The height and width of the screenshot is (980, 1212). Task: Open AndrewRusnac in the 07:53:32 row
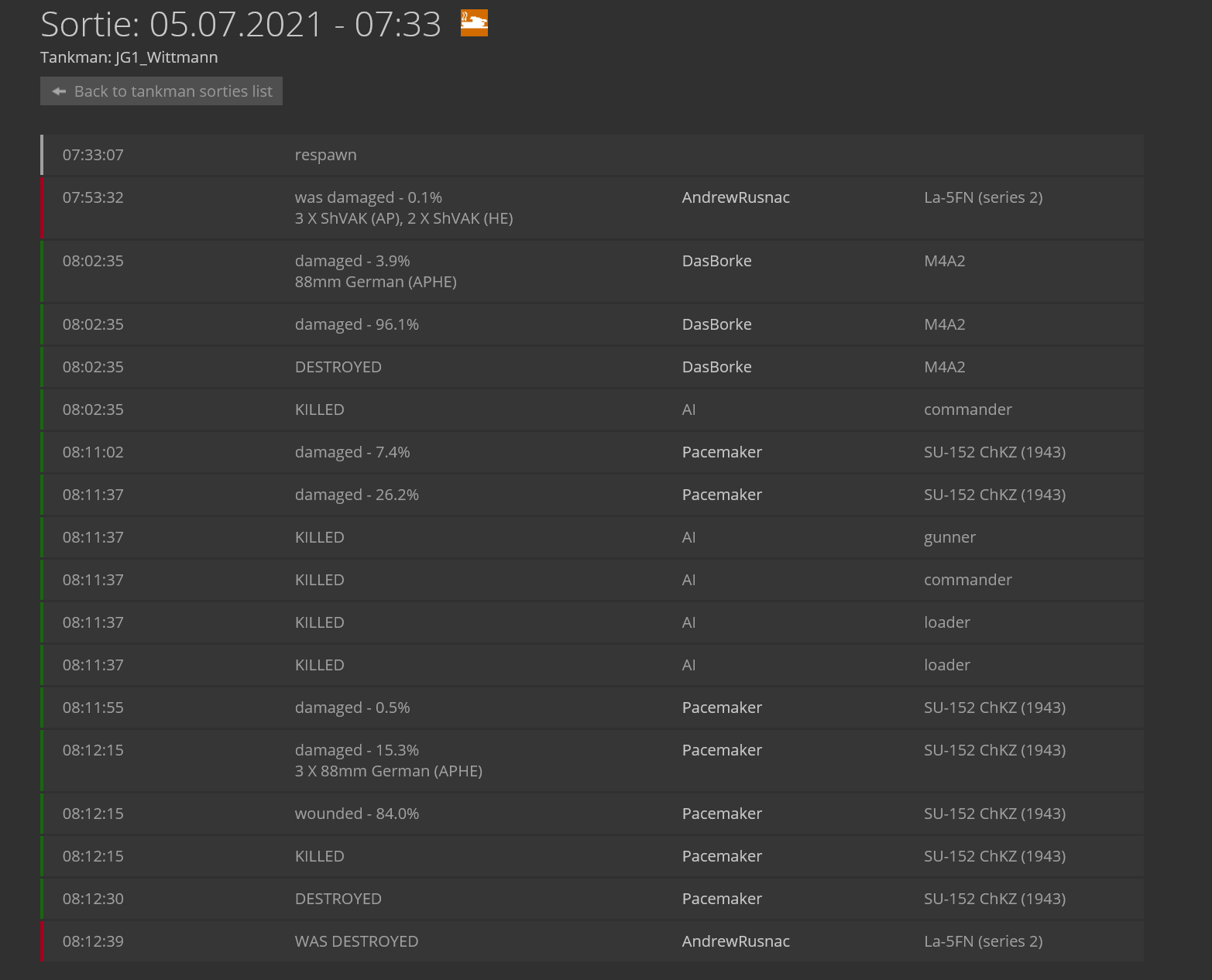point(736,197)
